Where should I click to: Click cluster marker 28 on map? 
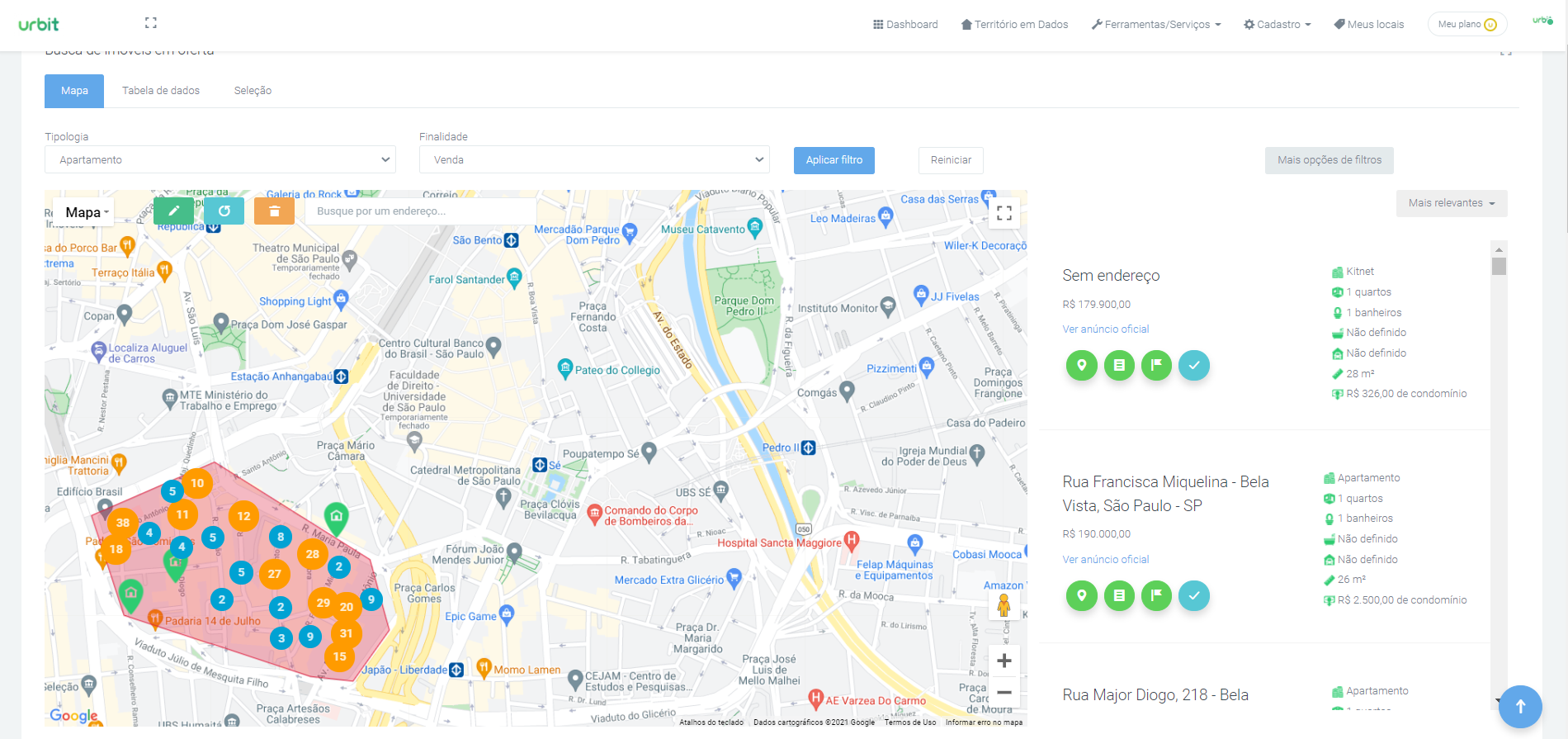313,554
